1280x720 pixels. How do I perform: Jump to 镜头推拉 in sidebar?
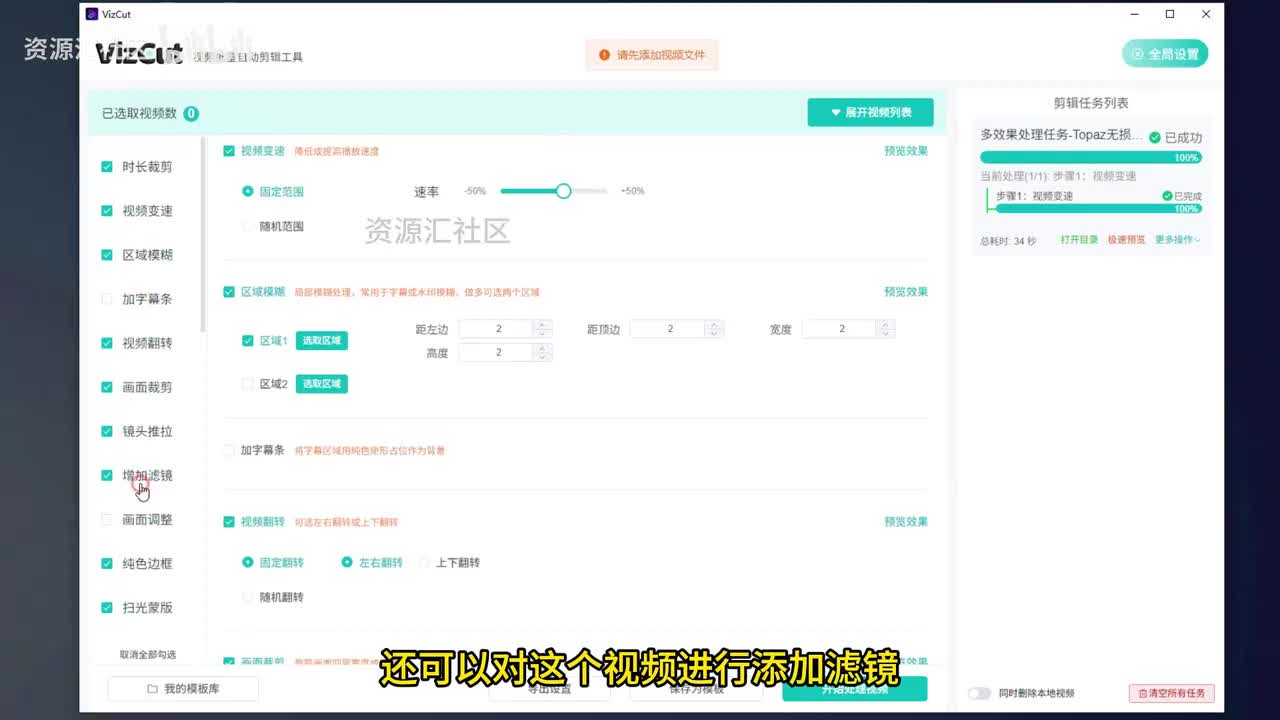147,431
